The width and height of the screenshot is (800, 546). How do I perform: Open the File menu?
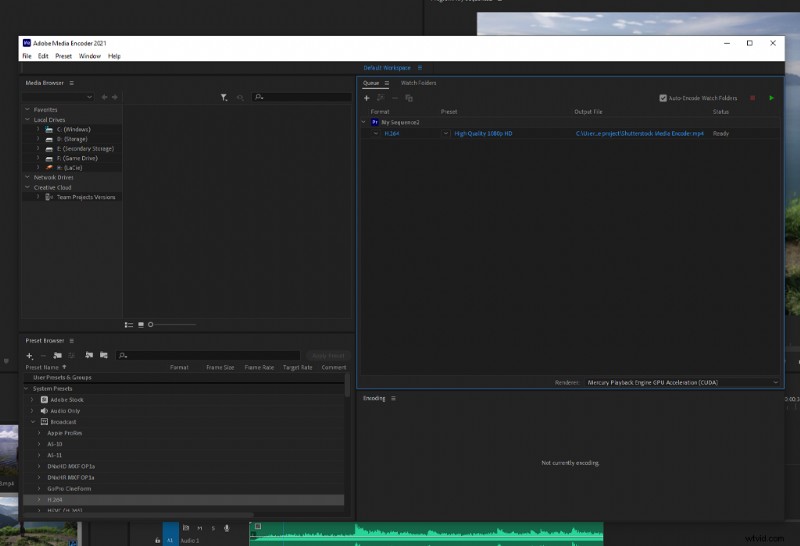click(27, 56)
